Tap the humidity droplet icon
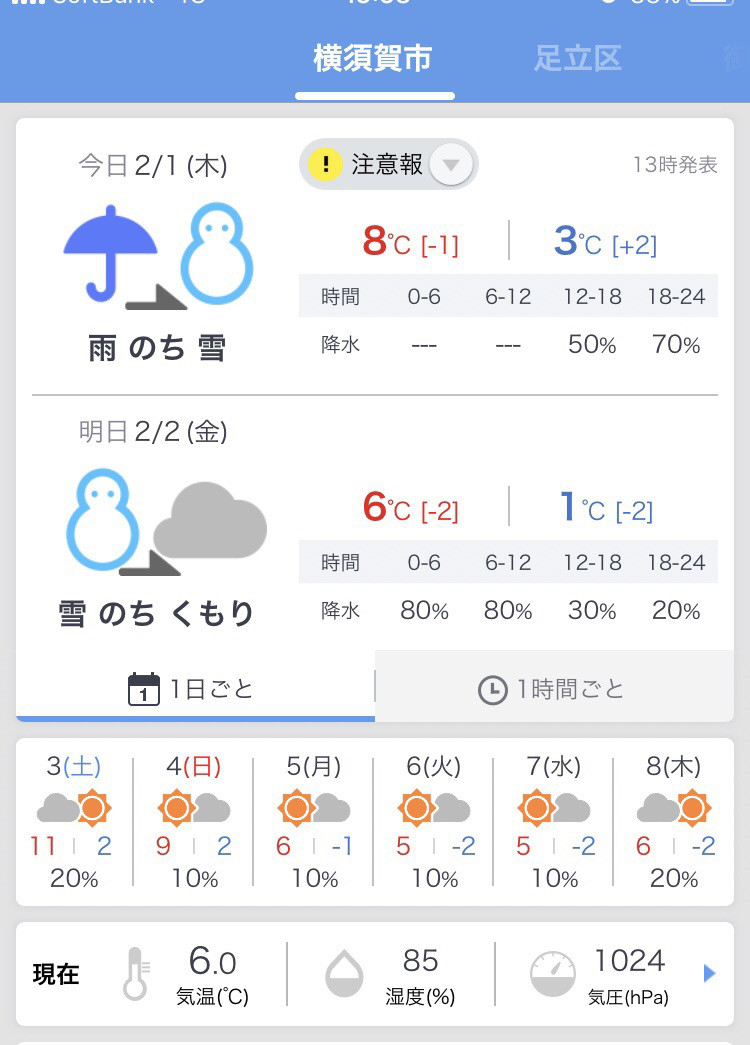 pyautogui.click(x=344, y=974)
